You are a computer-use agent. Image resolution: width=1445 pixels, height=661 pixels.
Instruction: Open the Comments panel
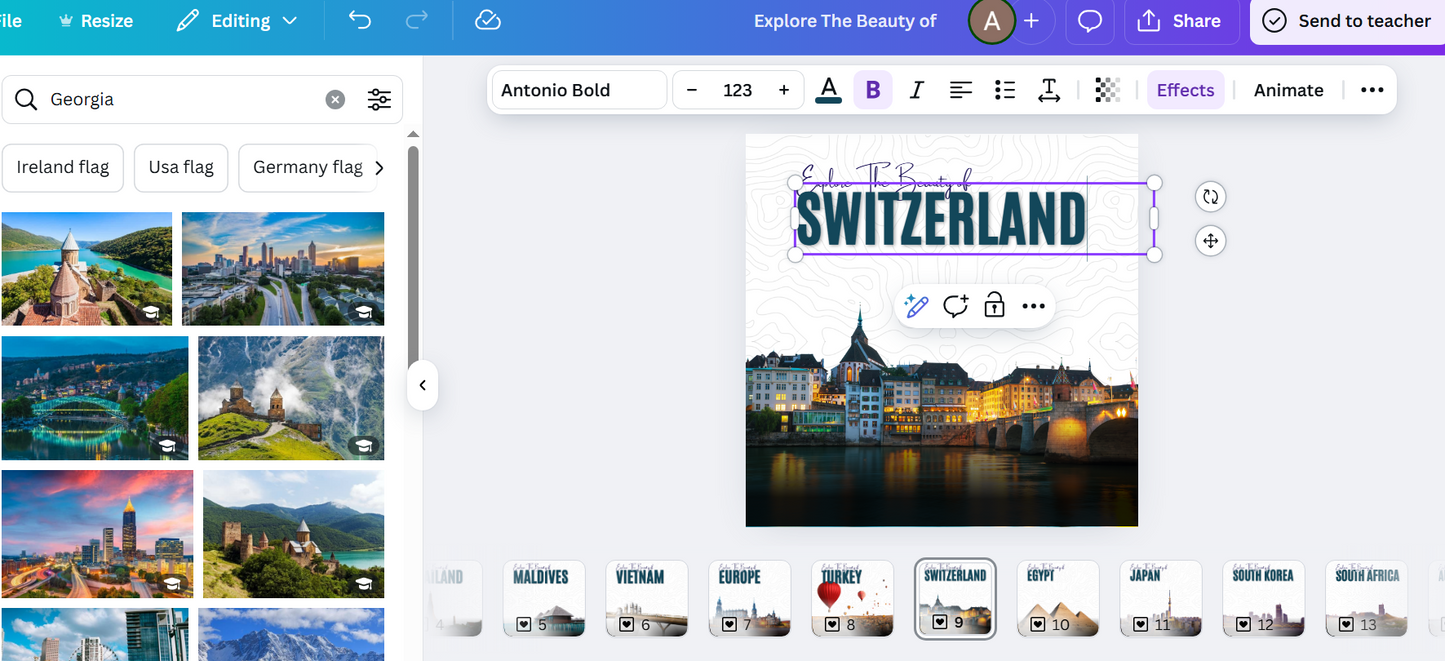point(1089,20)
